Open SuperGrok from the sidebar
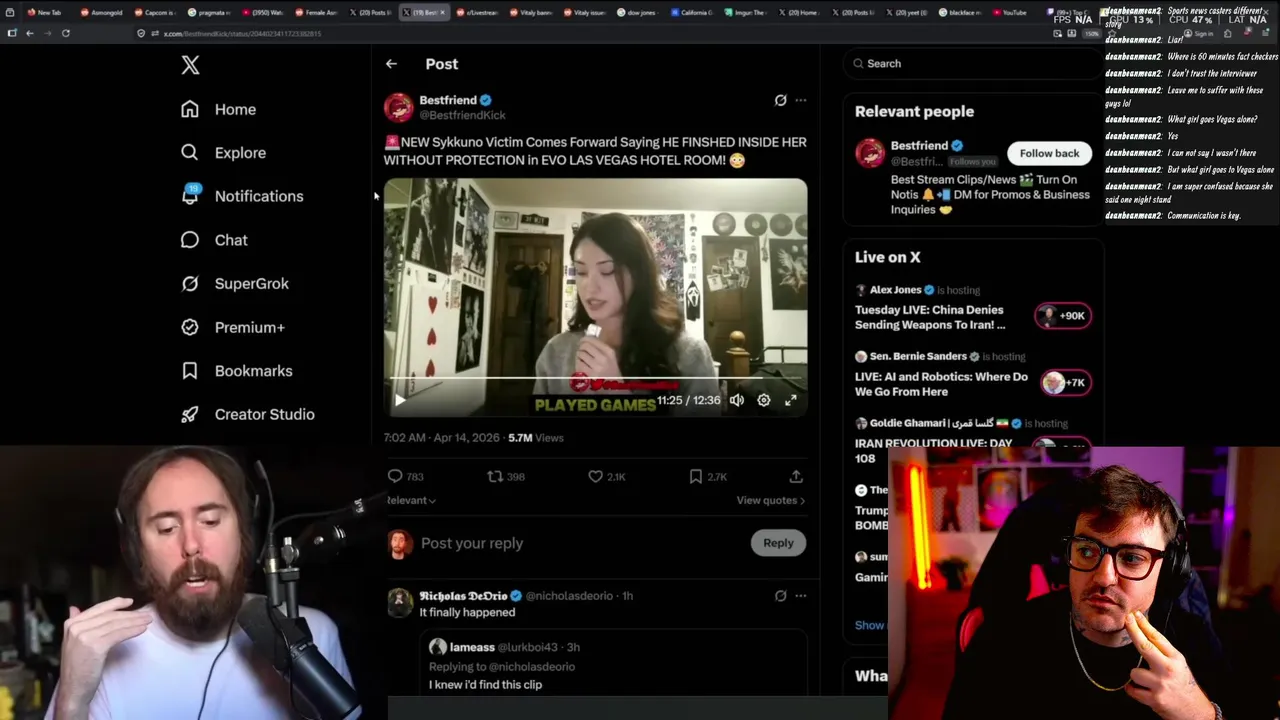Viewport: 1280px width, 720px height. coord(234,284)
